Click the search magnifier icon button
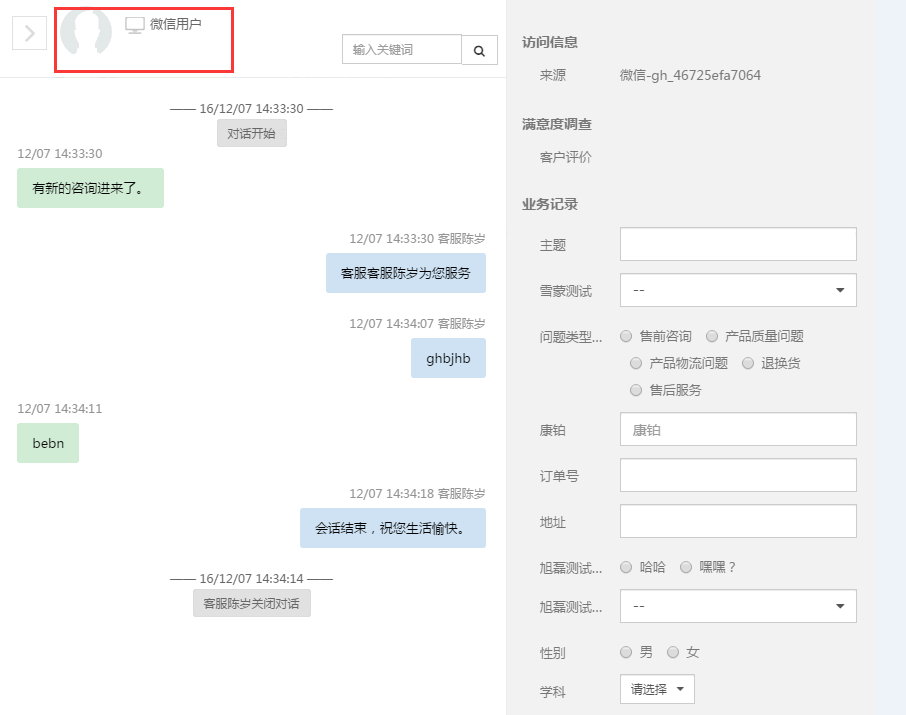The image size is (906, 715). [479, 50]
